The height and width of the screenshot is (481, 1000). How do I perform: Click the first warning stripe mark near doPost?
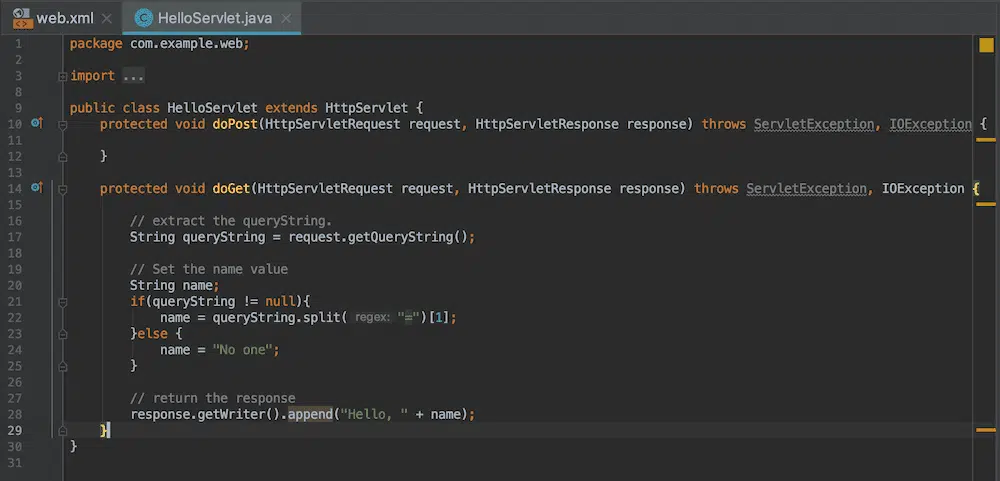pyautogui.click(x=985, y=139)
